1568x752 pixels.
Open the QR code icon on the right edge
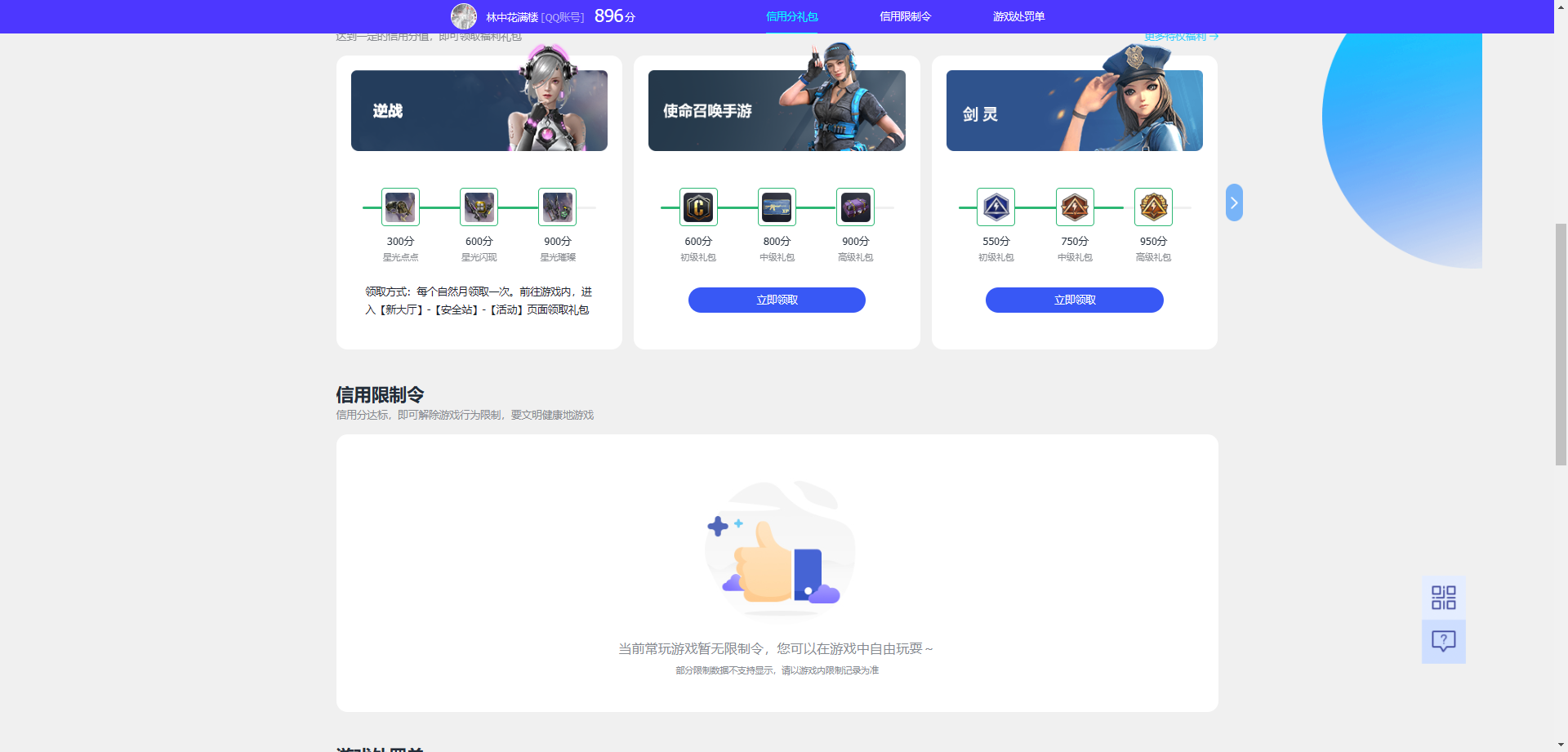[x=1443, y=597]
